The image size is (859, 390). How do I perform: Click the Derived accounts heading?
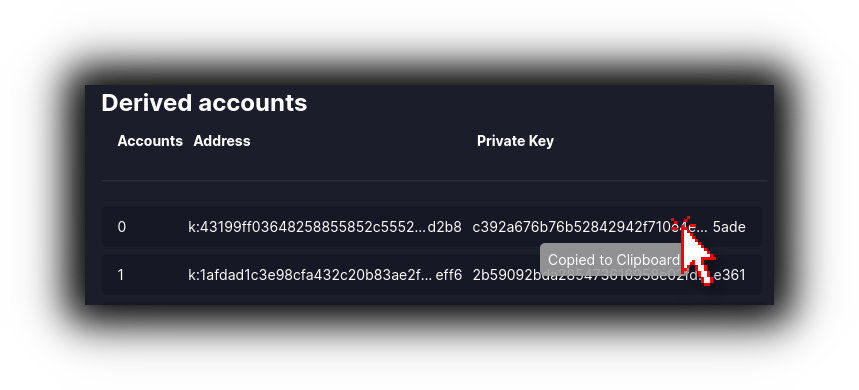click(204, 102)
